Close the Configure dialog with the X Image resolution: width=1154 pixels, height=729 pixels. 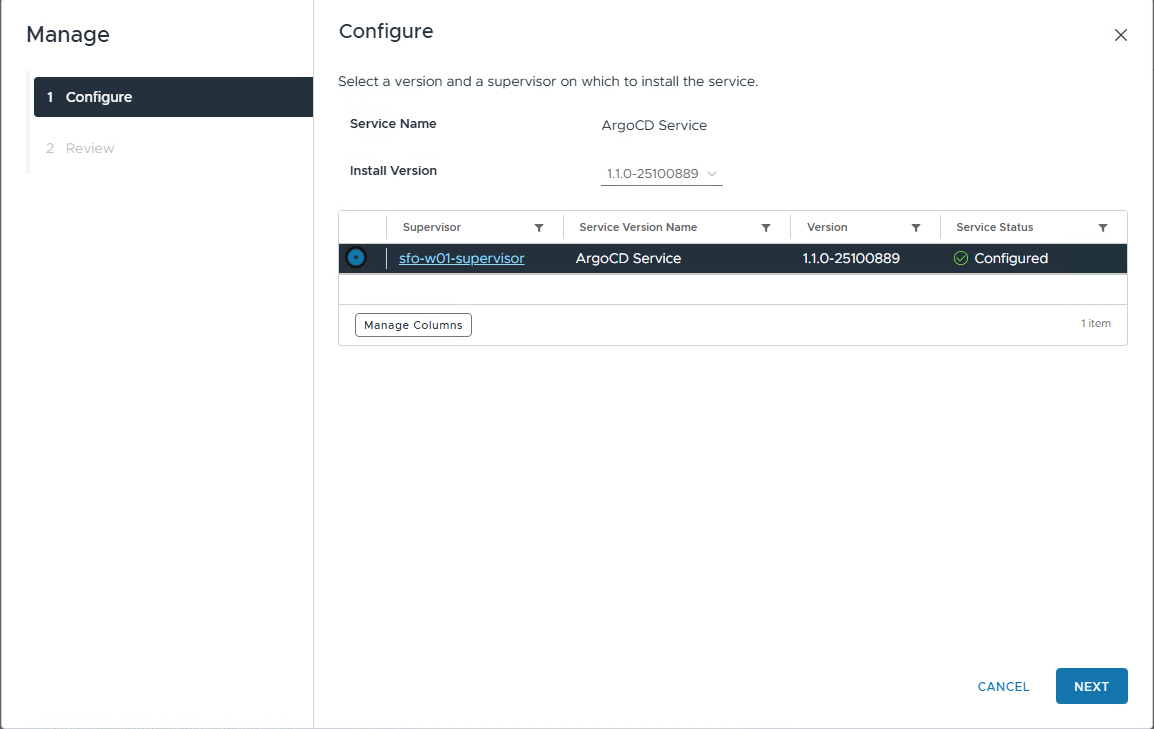(x=1120, y=35)
